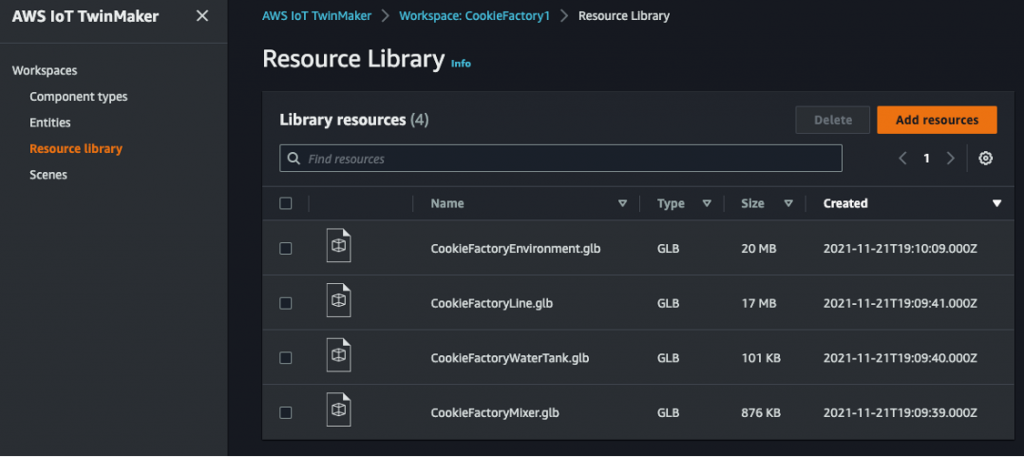
Task: Click the 101 KB size value
Action: [x=761, y=358]
